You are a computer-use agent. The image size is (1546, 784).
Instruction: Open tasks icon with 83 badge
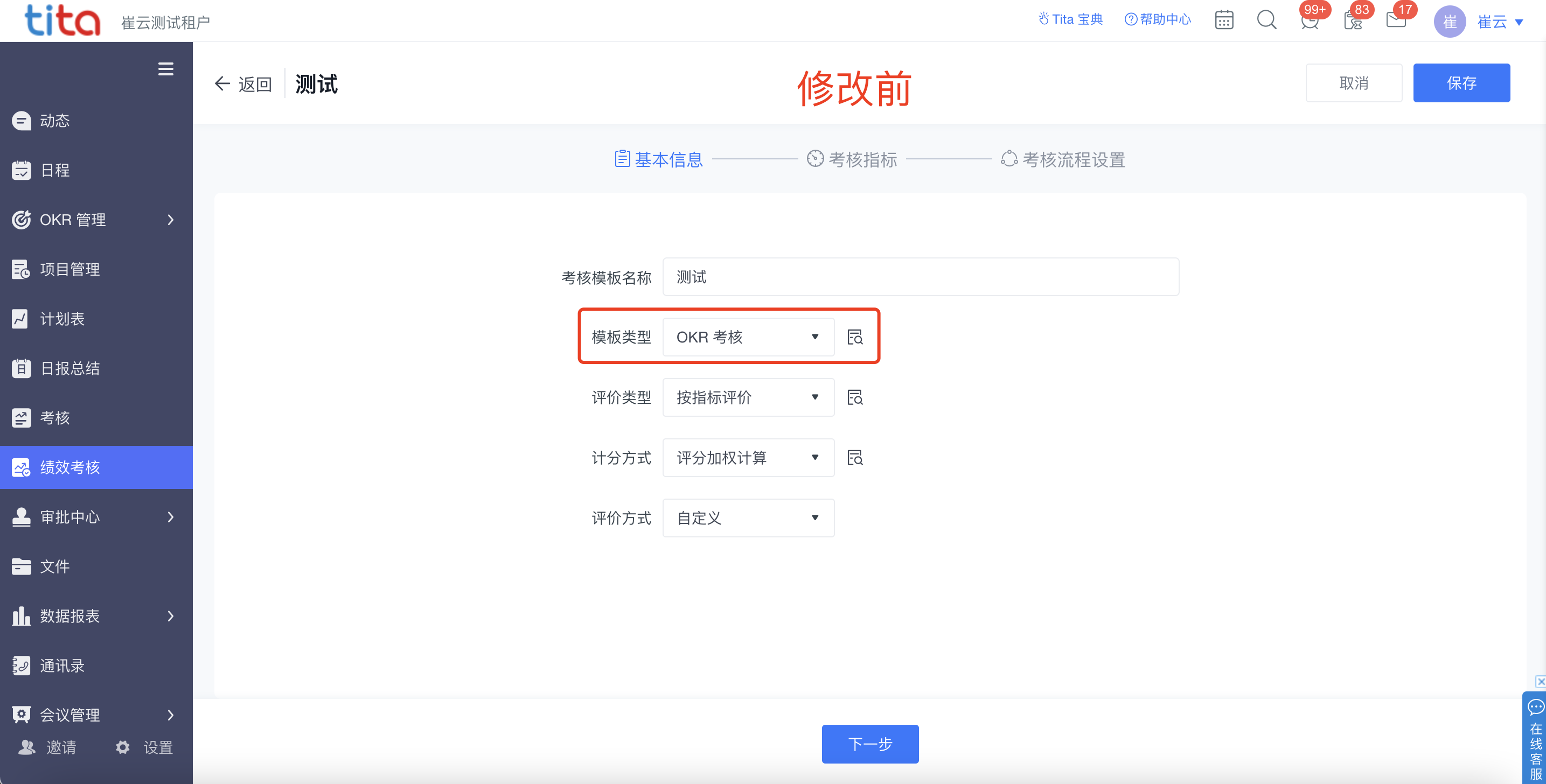click(x=1353, y=20)
